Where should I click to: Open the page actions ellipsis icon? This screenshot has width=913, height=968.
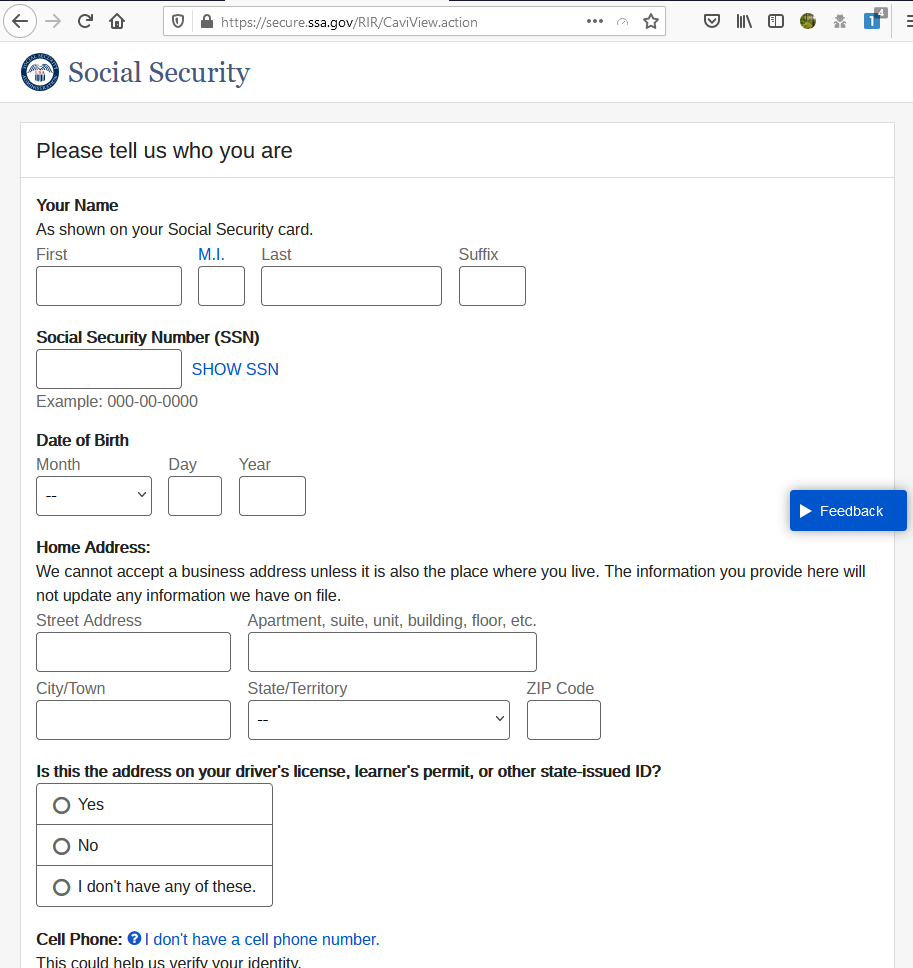pos(594,20)
